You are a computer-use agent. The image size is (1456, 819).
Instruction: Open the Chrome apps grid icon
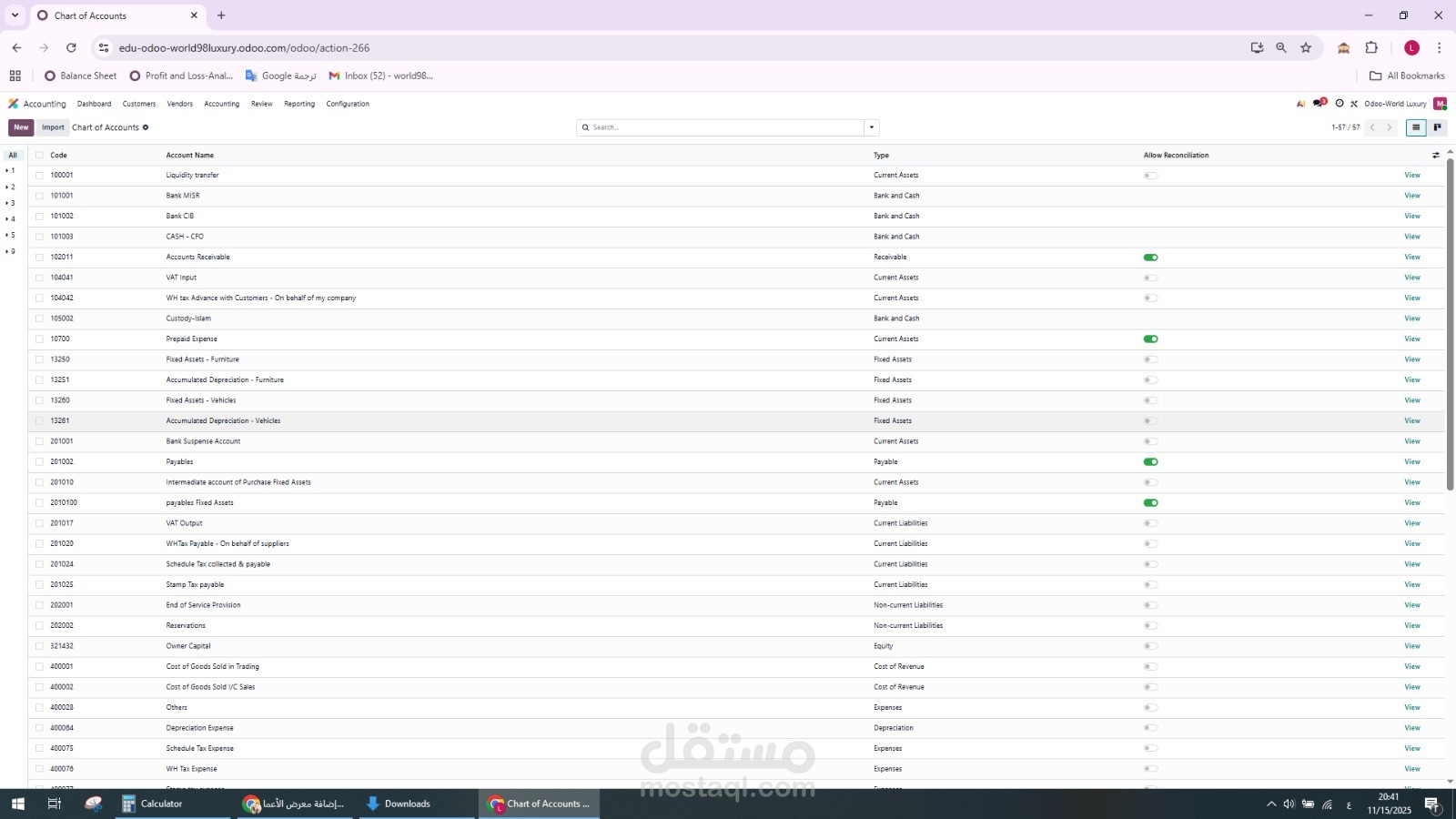[15, 76]
